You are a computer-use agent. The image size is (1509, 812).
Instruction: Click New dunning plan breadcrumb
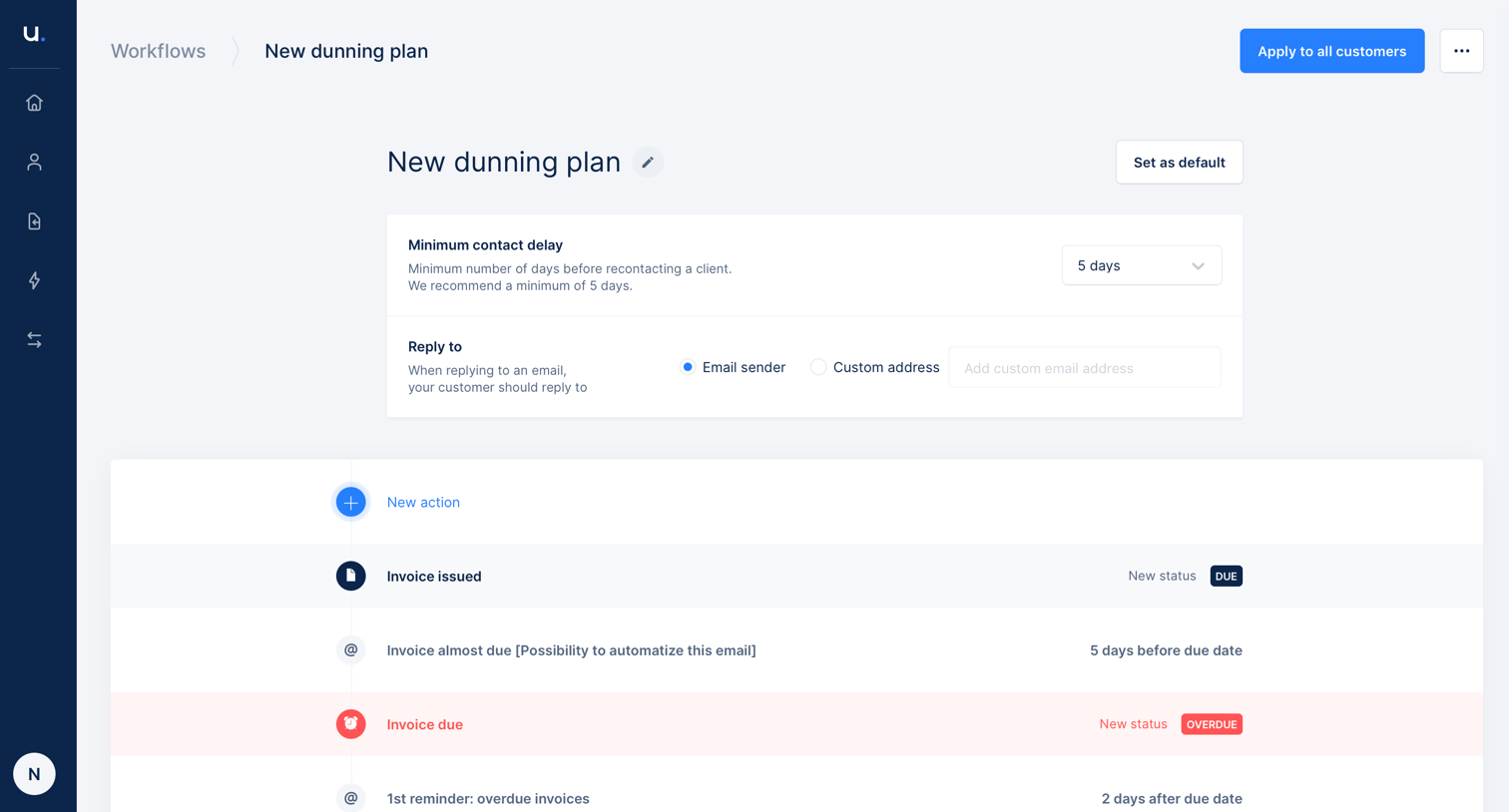coord(346,51)
